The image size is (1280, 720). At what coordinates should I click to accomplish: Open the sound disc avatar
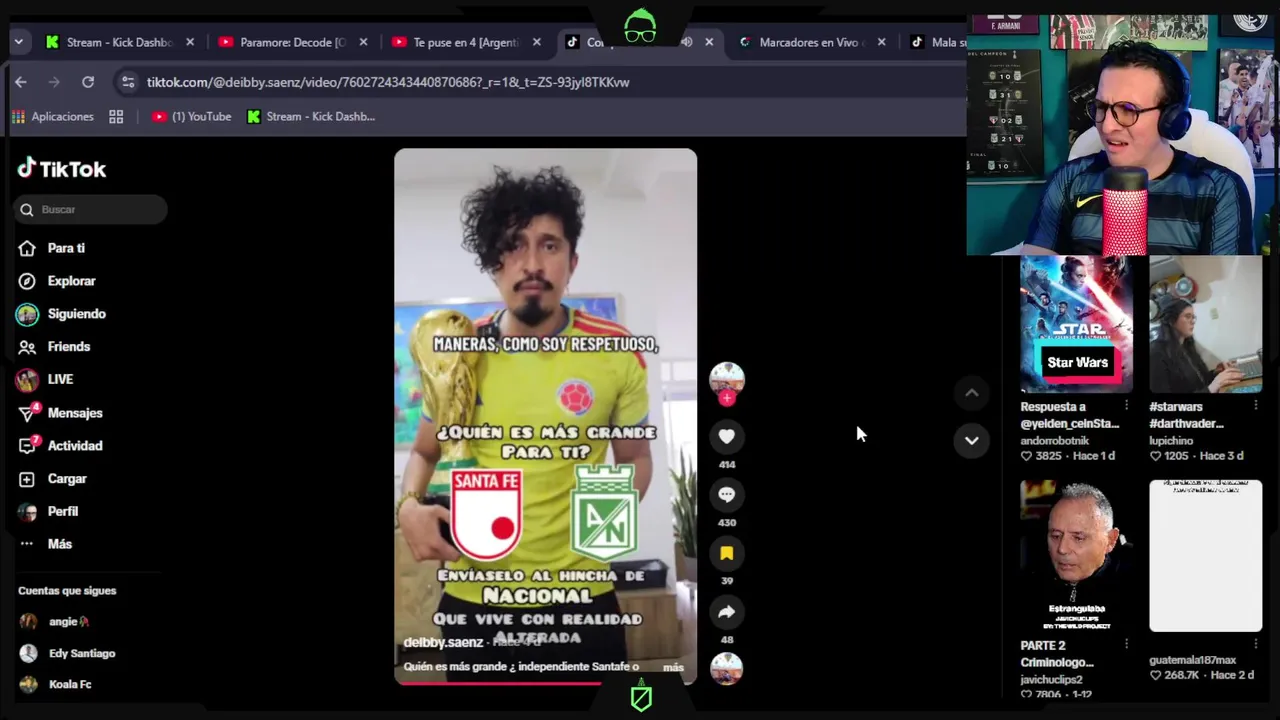click(x=727, y=668)
